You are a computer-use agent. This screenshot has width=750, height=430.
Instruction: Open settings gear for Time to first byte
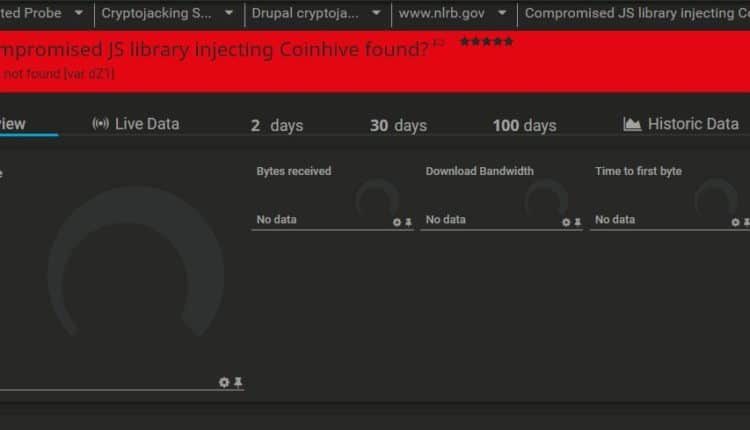pyautogui.click(x=735, y=222)
